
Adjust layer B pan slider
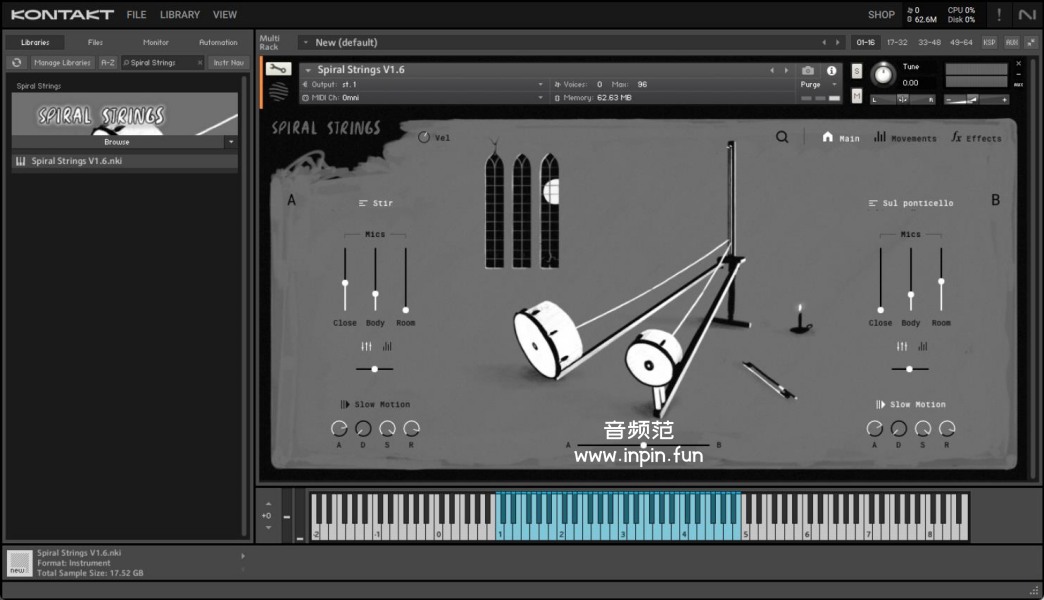[910, 369]
